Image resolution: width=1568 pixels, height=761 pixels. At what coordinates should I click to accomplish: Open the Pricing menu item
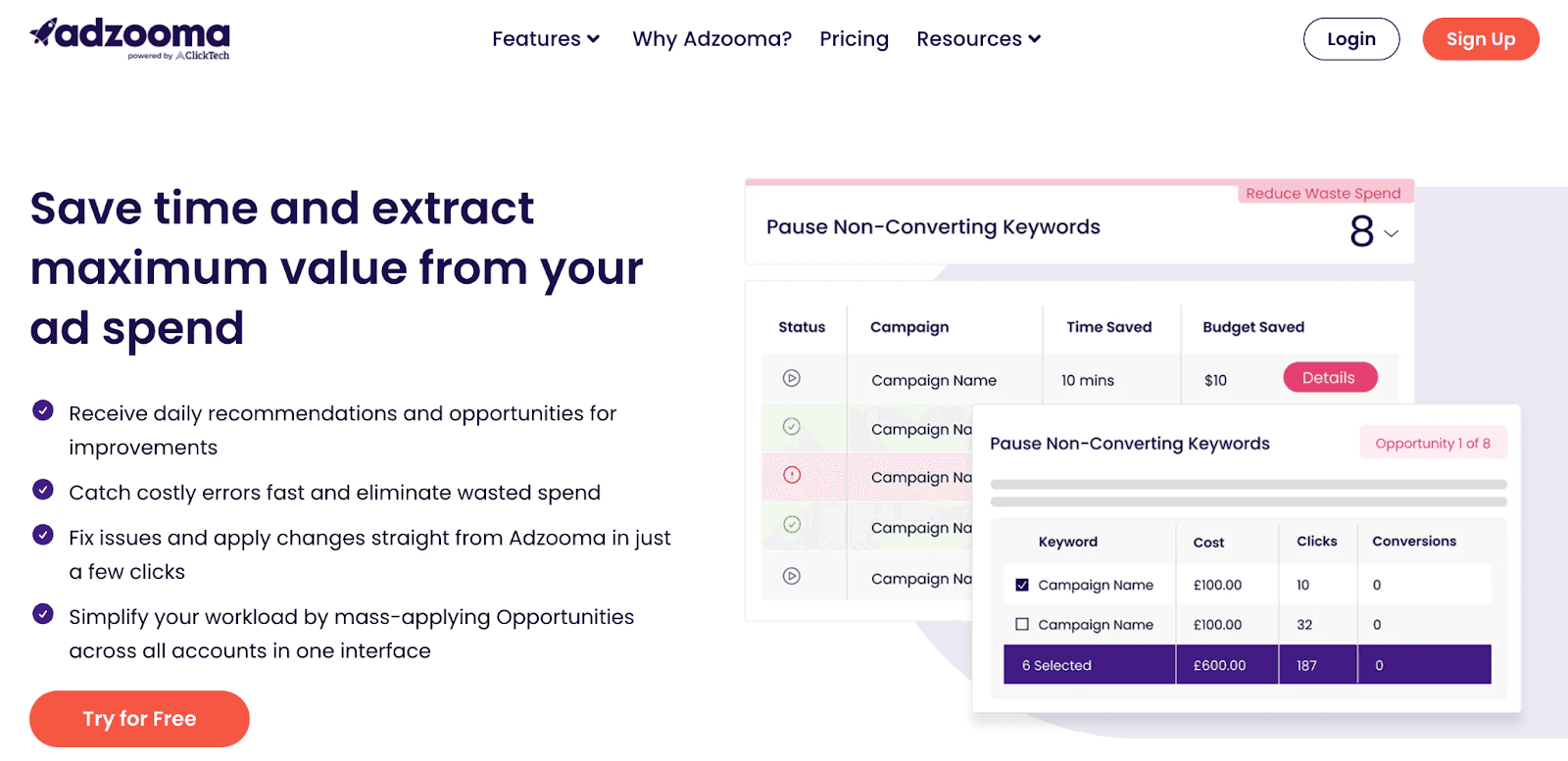(x=854, y=38)
